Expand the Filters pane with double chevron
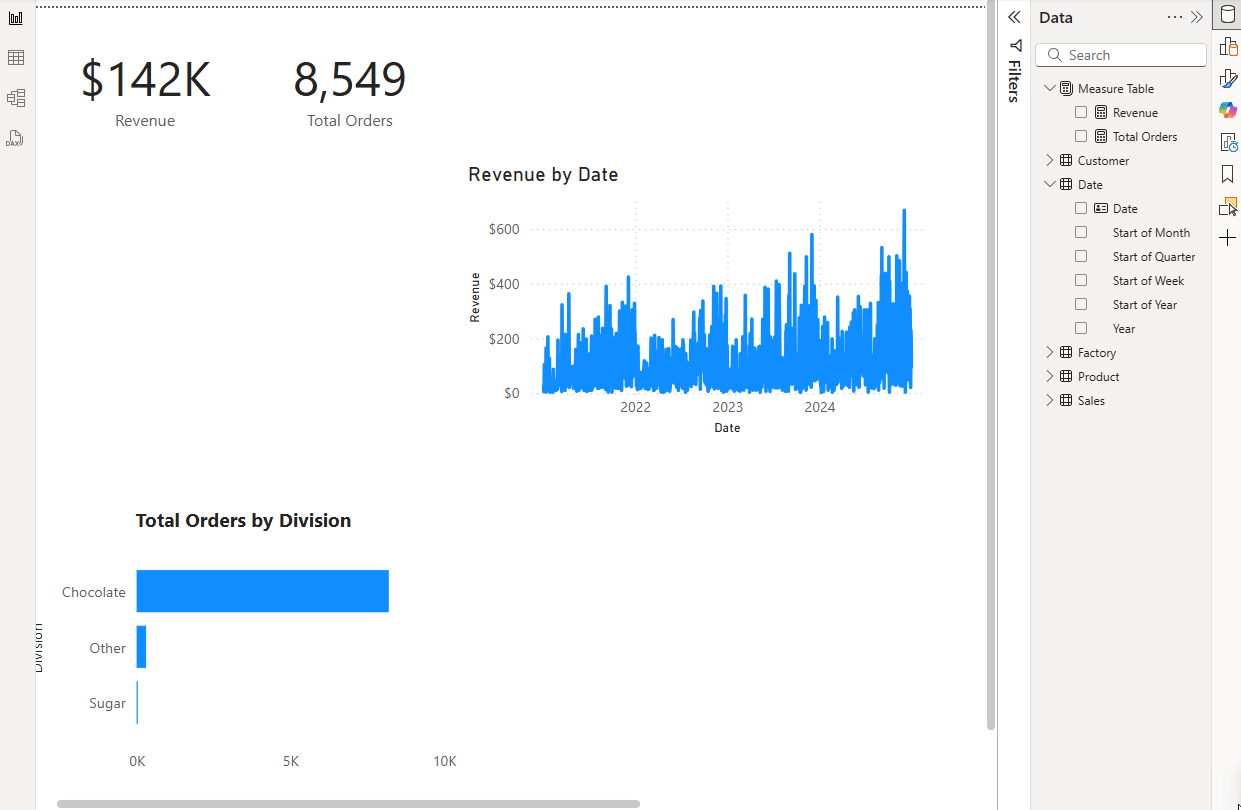 click(x=1014, y=17)
